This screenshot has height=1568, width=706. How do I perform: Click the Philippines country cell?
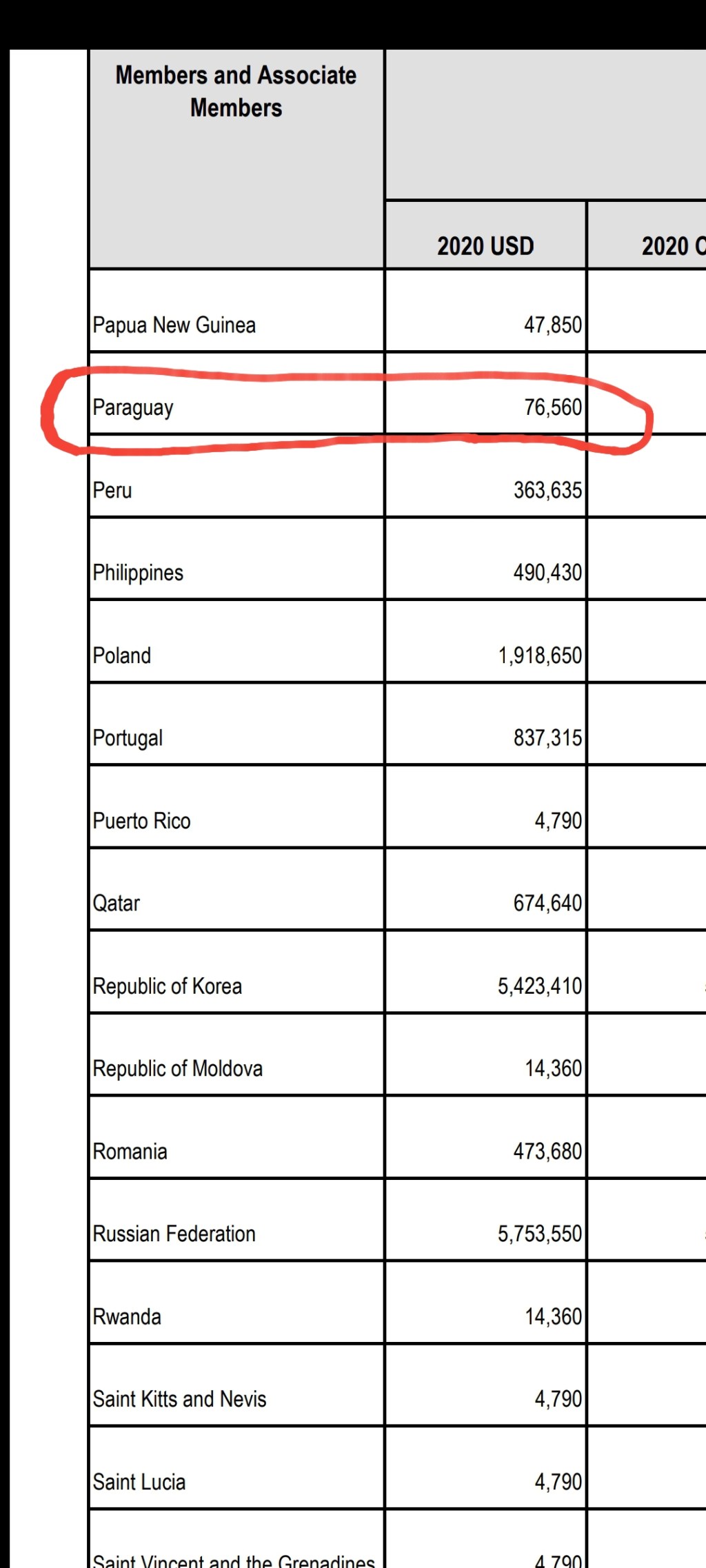click(139, 573)
